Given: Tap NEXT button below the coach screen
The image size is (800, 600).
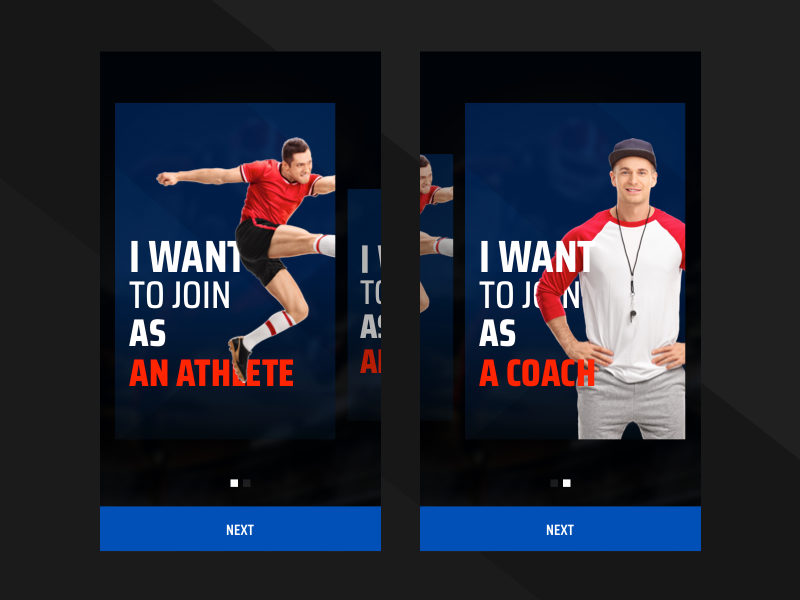Looking at the screenshot, I should click(x=560, y=529).
